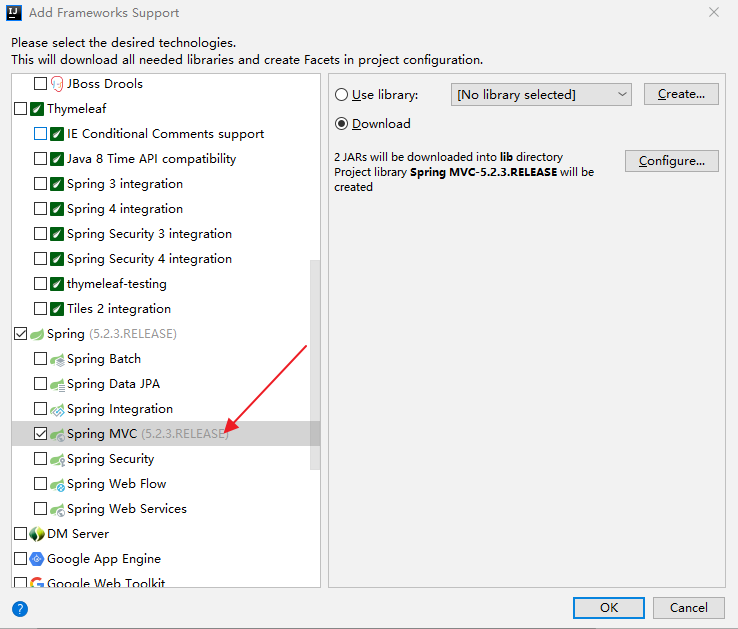Check the thymeleaf-testing checkbox
The height and width of the screenshot is (629, 738).
tap(40, 283)
